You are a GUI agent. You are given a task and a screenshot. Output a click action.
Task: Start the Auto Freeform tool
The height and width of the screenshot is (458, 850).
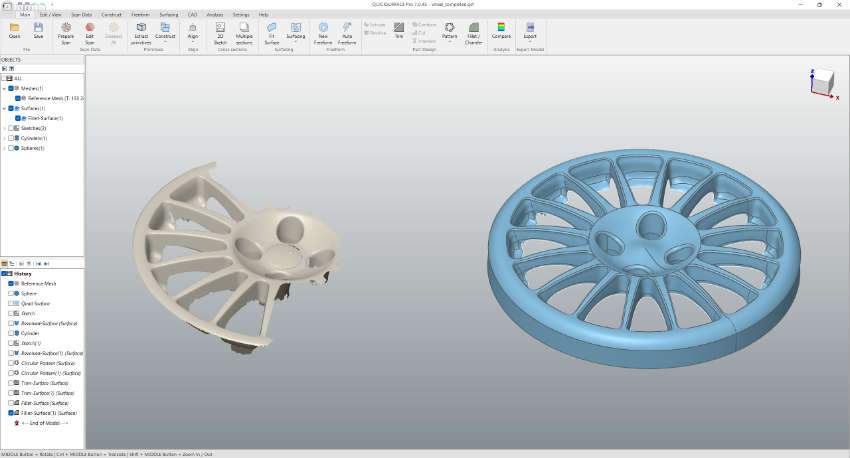pos(347,34)
